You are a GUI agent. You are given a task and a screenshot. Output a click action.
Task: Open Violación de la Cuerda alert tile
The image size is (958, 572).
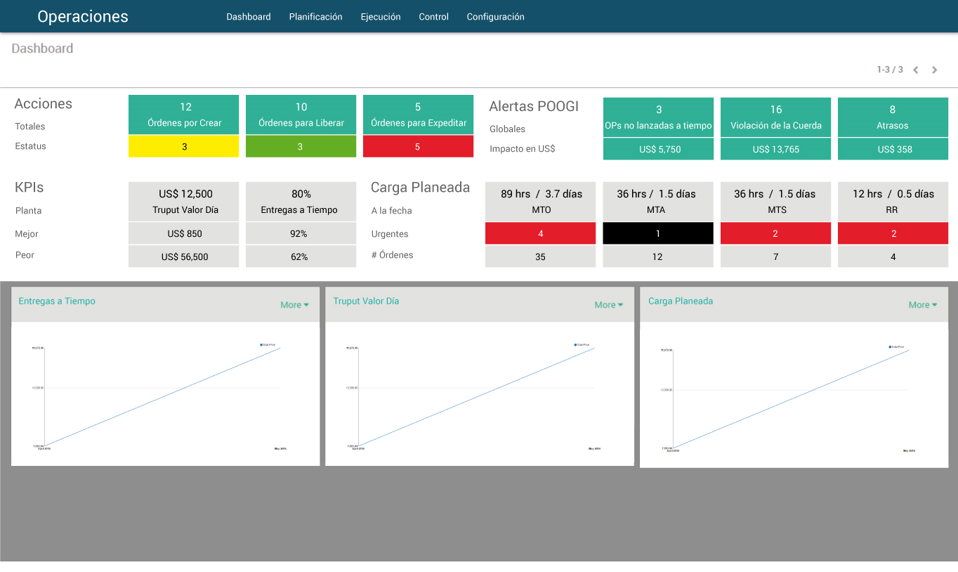775,117
